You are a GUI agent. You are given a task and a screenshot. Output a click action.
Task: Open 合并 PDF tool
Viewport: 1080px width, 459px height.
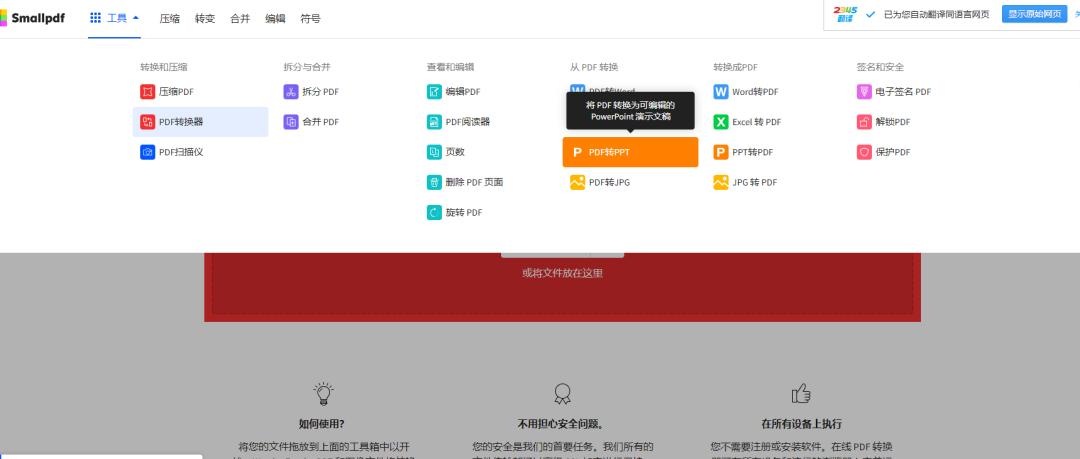(321, 122)
